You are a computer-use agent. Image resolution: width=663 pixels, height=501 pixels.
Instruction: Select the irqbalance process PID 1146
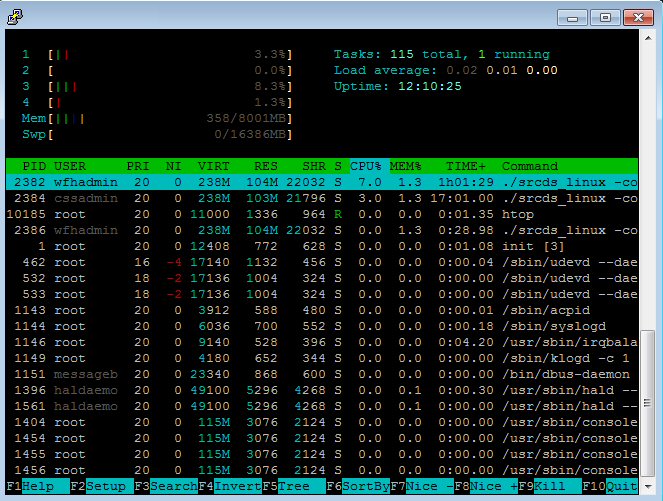322,342
